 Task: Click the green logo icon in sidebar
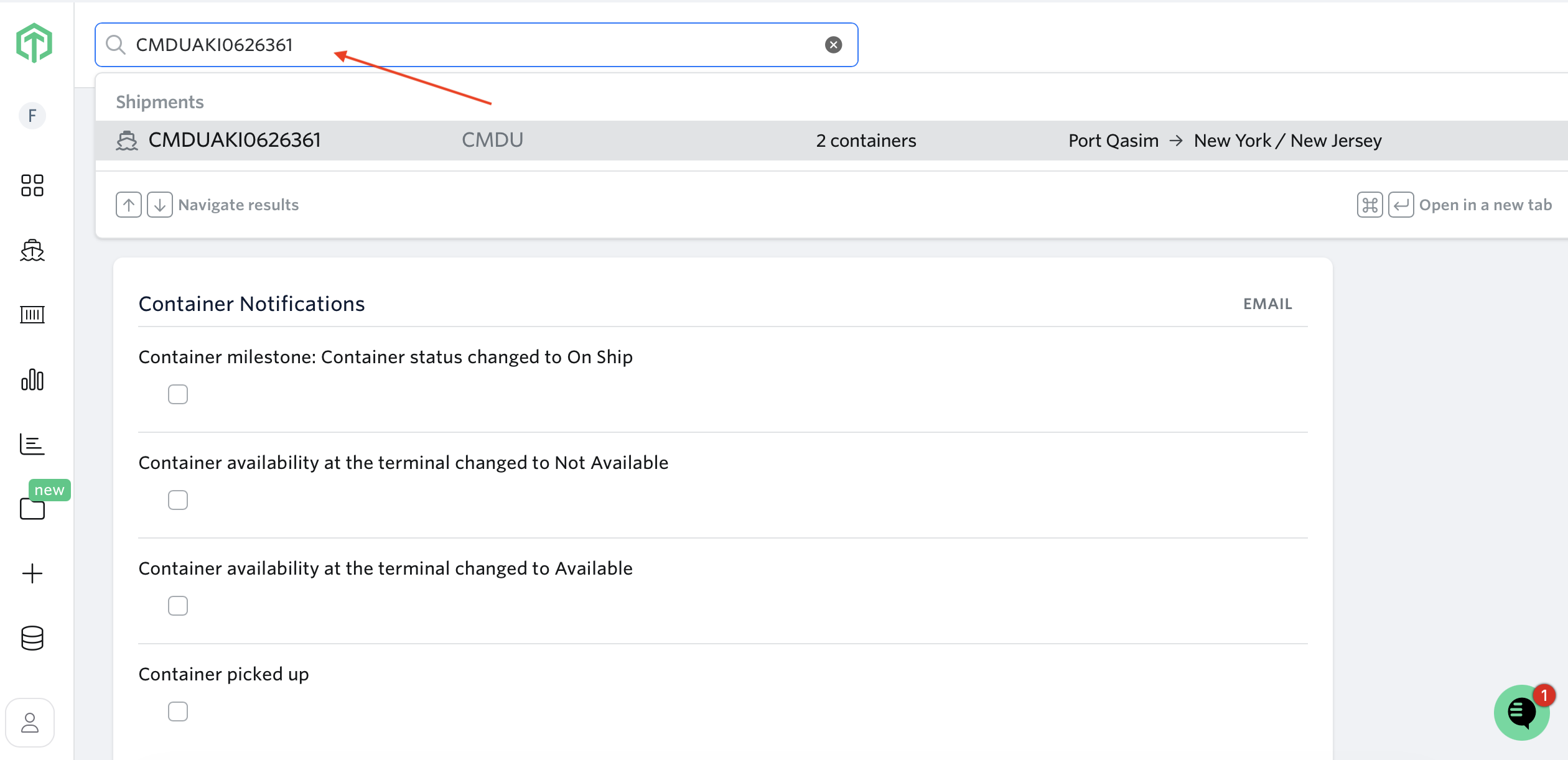point(34,43)
